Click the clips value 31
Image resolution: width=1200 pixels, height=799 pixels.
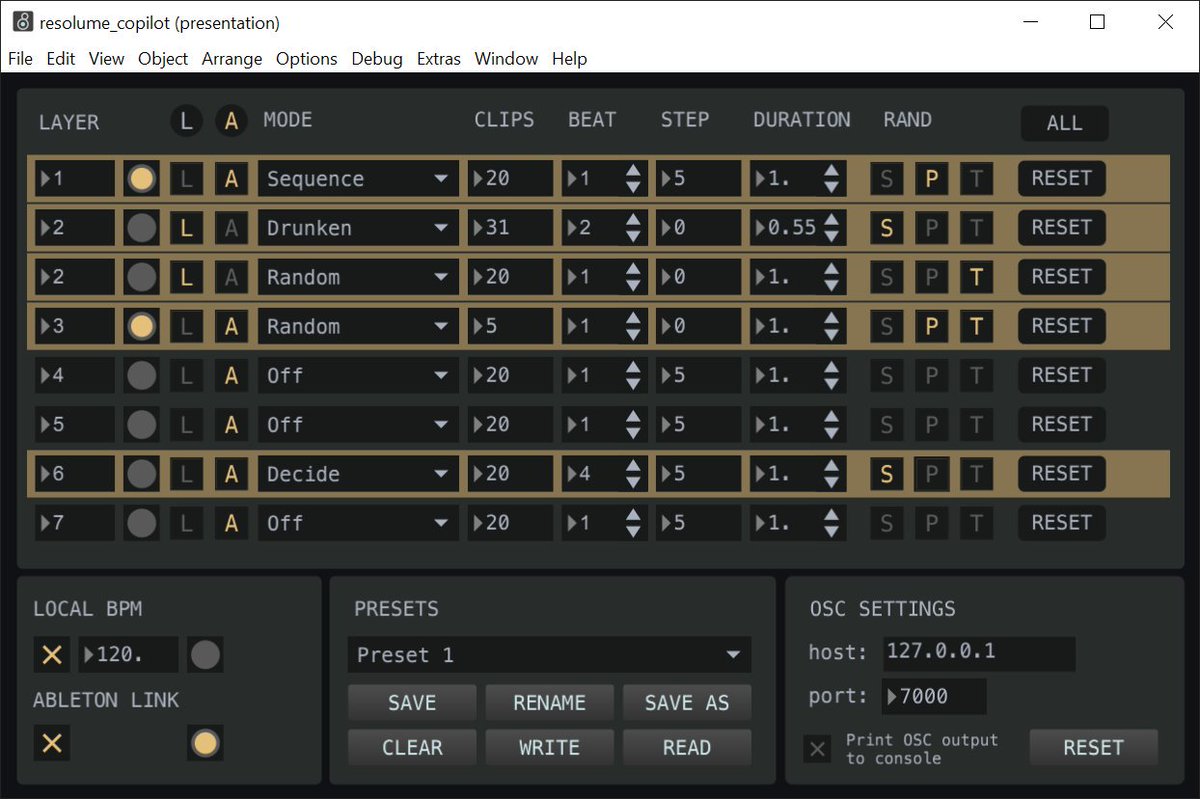tap(510, 228)
